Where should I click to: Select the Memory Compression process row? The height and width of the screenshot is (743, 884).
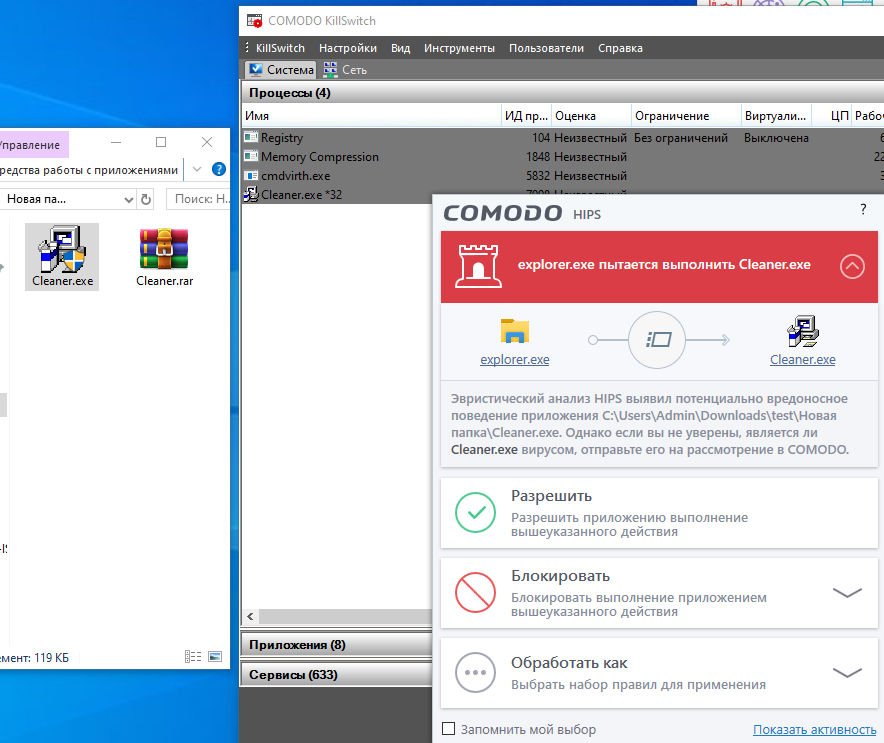click(563, 157)
